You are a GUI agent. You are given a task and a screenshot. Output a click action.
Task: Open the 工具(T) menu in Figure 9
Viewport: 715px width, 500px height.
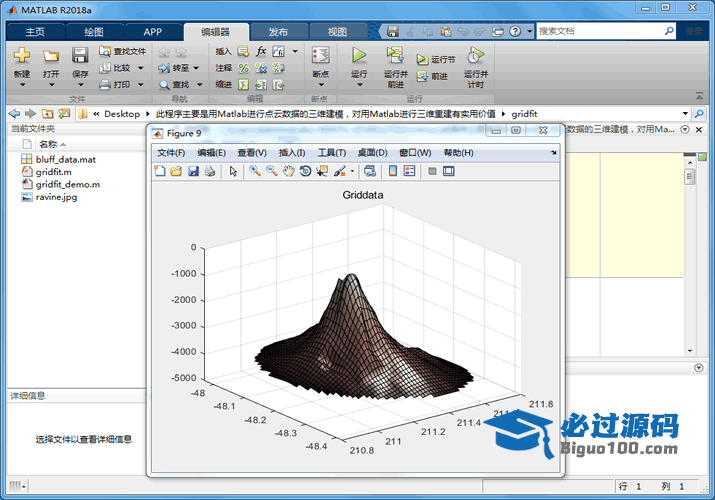click(332, 153)
